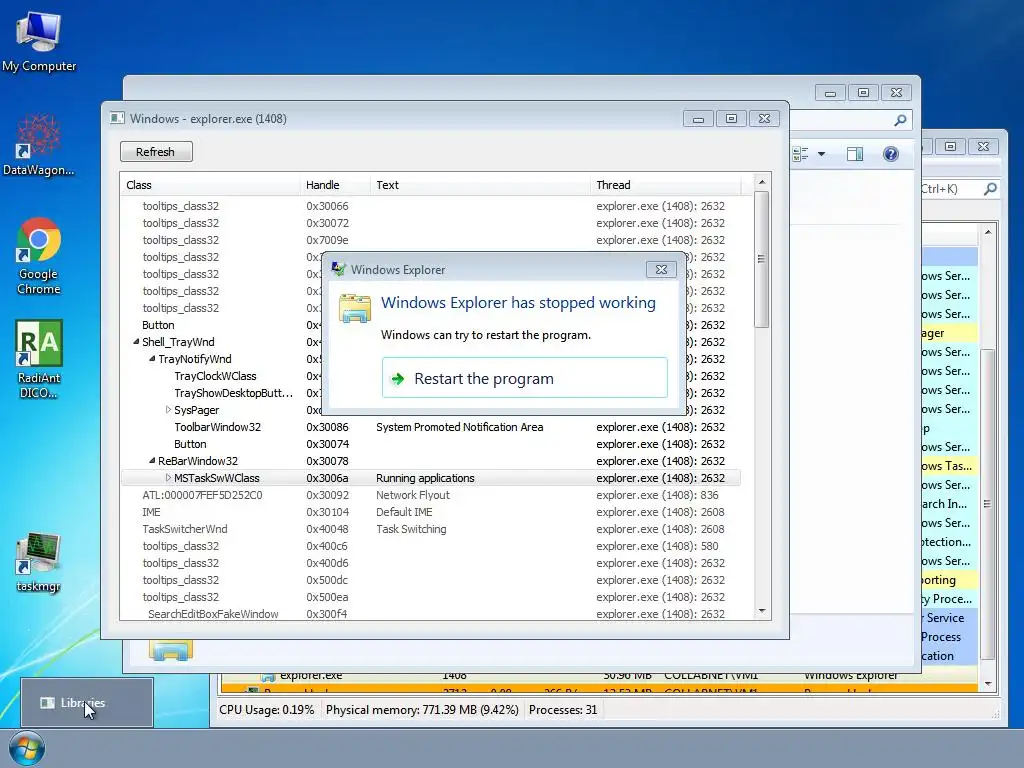Image resolution: width=1024 pixels, height=768 pixels.
Task: Select the ToolbarWindow32 row
Action: point(430,426)
